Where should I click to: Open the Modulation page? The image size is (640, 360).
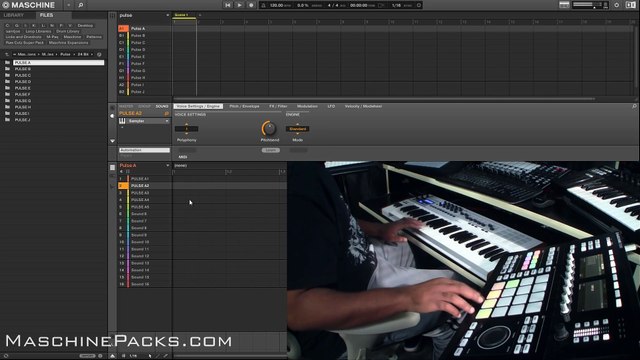tap(307, 106)
